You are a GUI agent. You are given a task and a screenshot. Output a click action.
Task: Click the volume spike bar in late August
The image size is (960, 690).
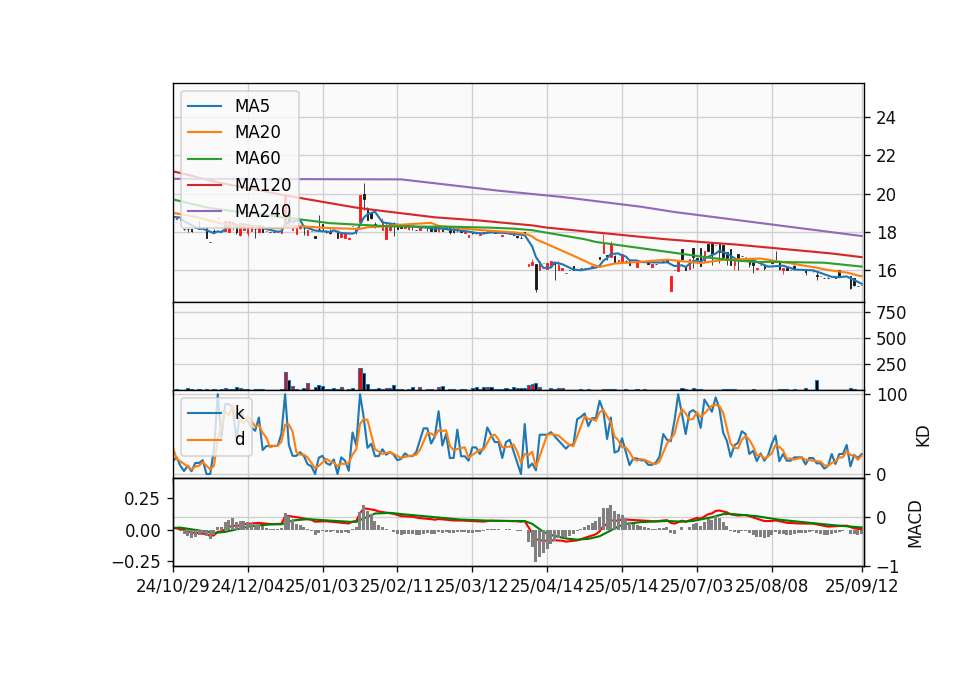(x=817, y=385)
